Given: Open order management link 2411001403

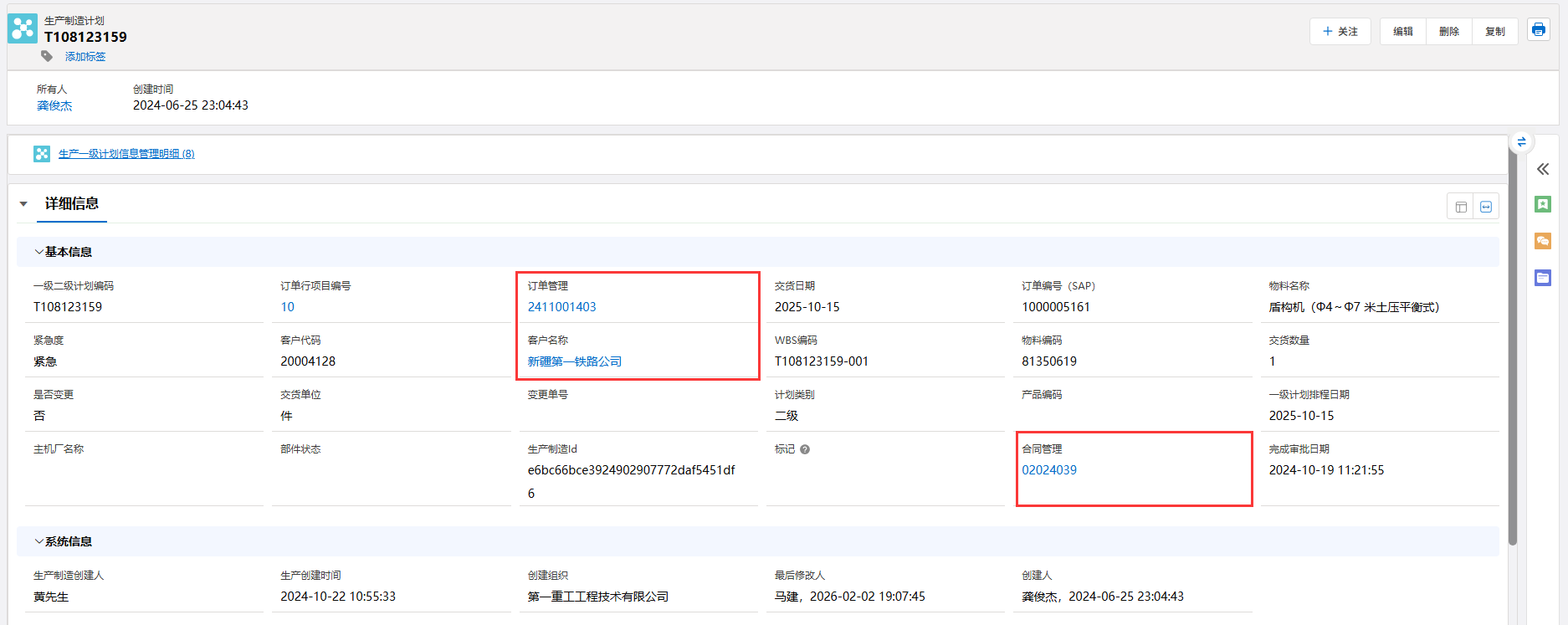Looking at the screenshot, I should (x=561, y=307).
